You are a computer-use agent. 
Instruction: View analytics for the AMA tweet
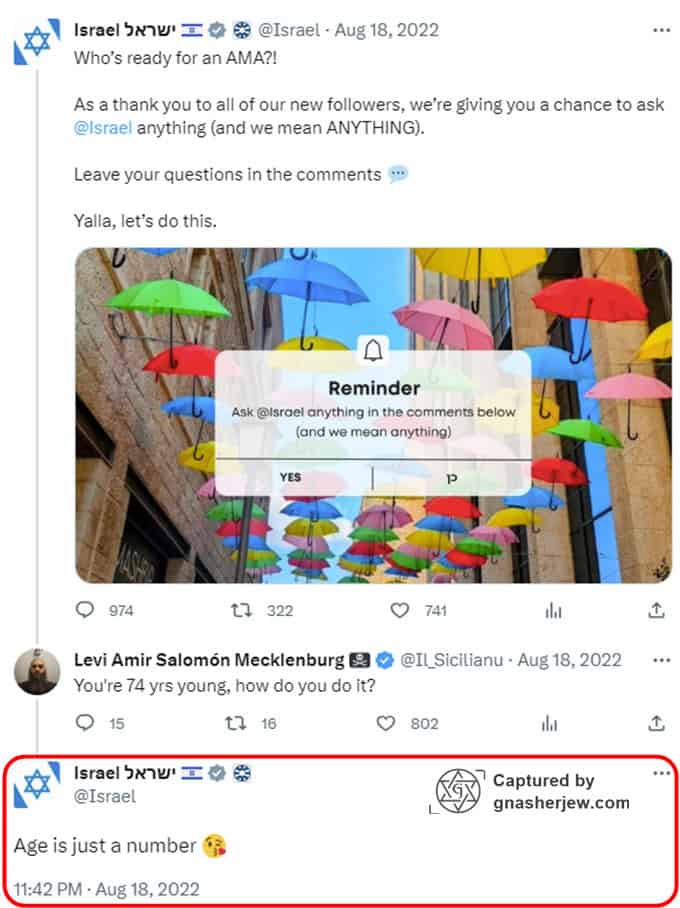pyautogui.click(x=551, y=610)
